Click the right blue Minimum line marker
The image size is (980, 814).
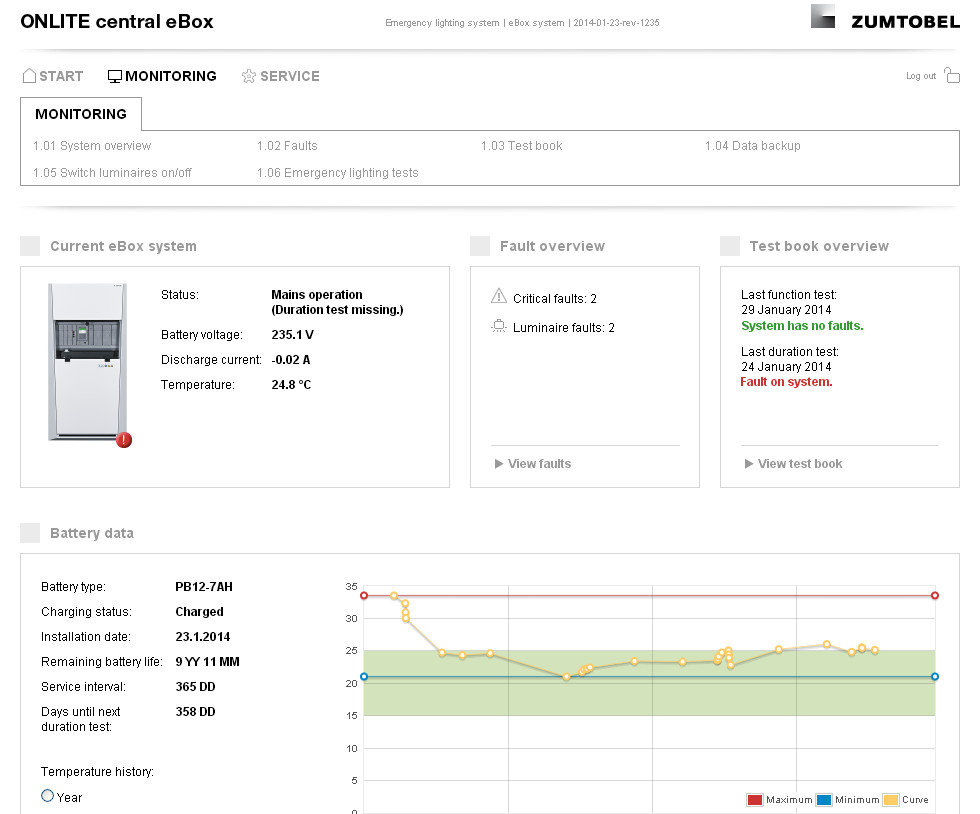pos(935,676)
